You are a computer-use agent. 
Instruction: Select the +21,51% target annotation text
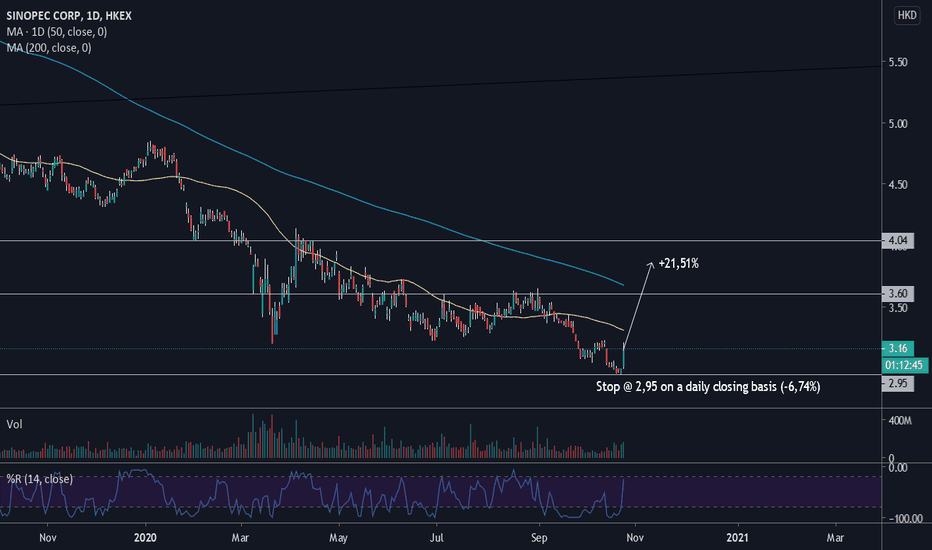(678, 263)
